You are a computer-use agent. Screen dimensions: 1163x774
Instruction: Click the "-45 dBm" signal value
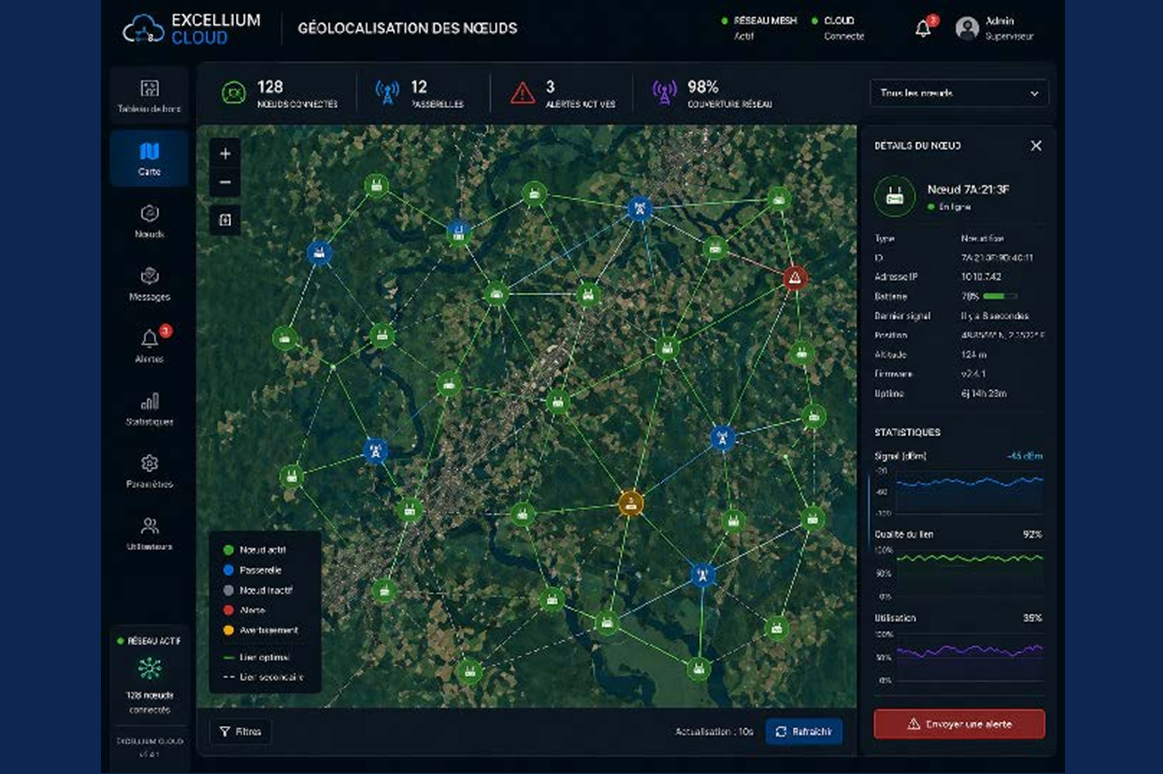coord(1025,456)
